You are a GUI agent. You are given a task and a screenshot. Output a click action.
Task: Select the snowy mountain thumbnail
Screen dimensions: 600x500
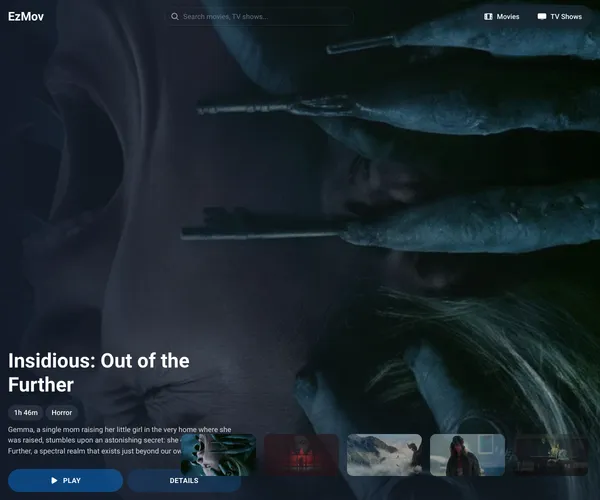click(385, 455)
